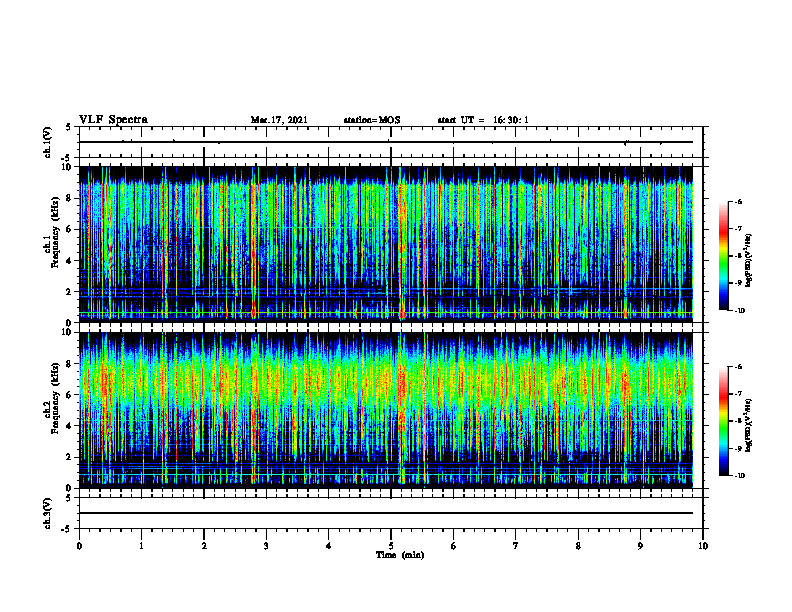Click the time-axis tick label '9'
This screenshot has width=792, height=612.
coord(640,546)
